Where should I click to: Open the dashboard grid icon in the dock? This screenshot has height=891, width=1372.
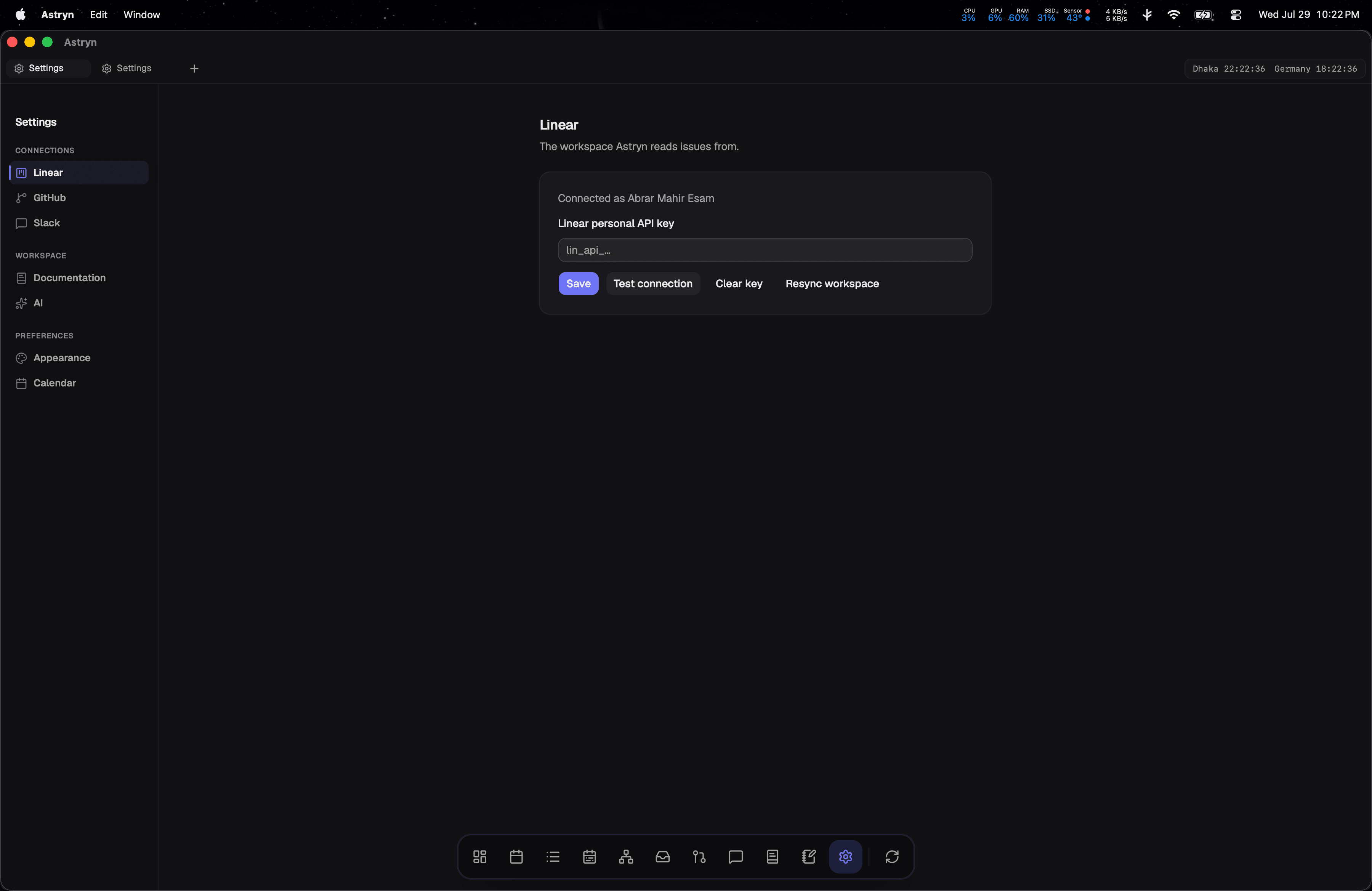point(479,856)
